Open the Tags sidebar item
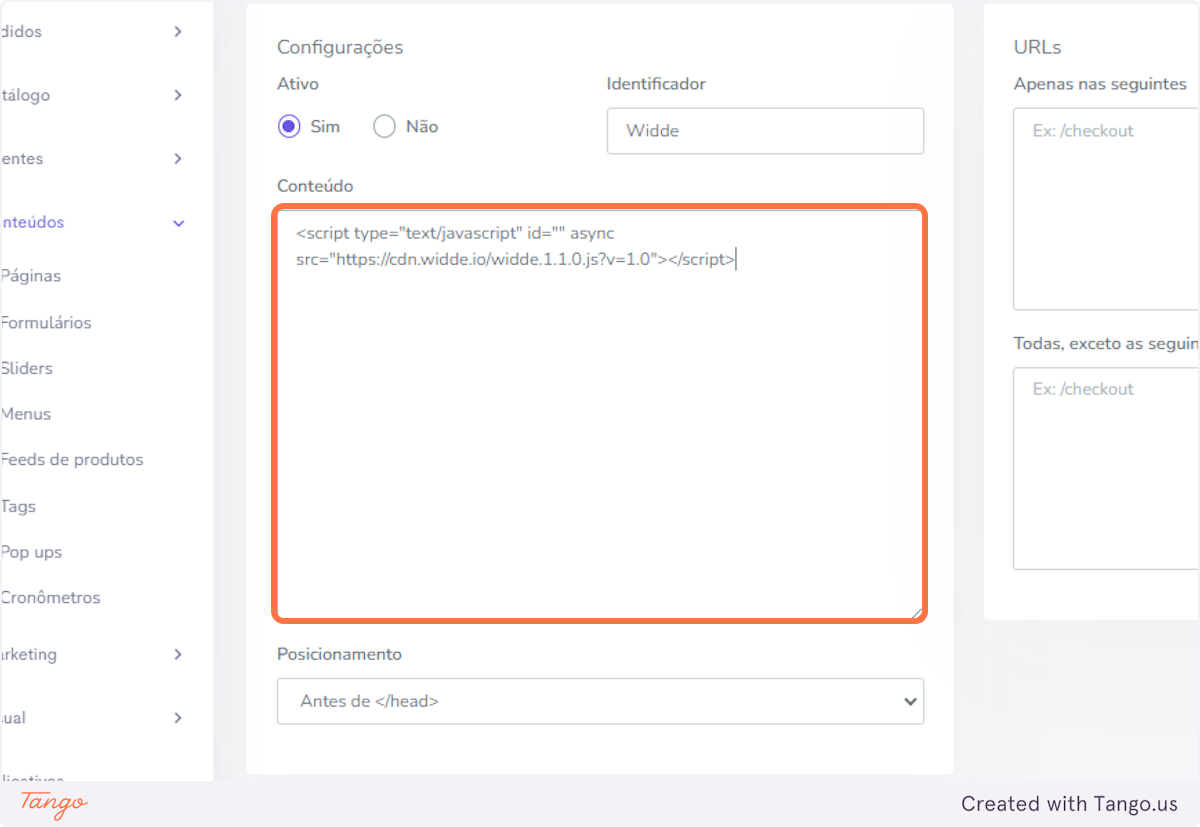 tap(18, 507)
